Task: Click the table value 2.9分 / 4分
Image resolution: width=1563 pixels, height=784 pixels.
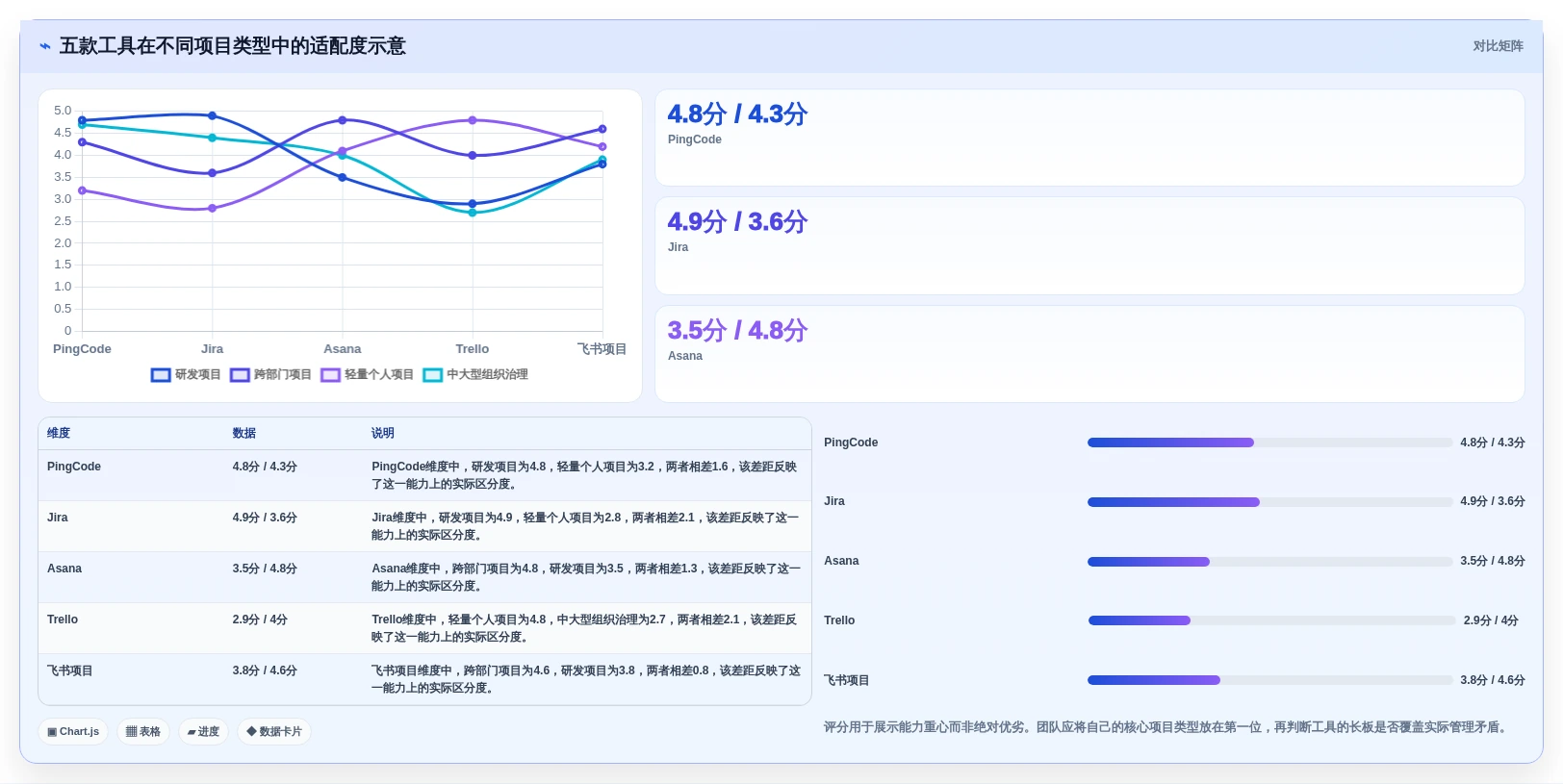Action: [x=260, y=620]
